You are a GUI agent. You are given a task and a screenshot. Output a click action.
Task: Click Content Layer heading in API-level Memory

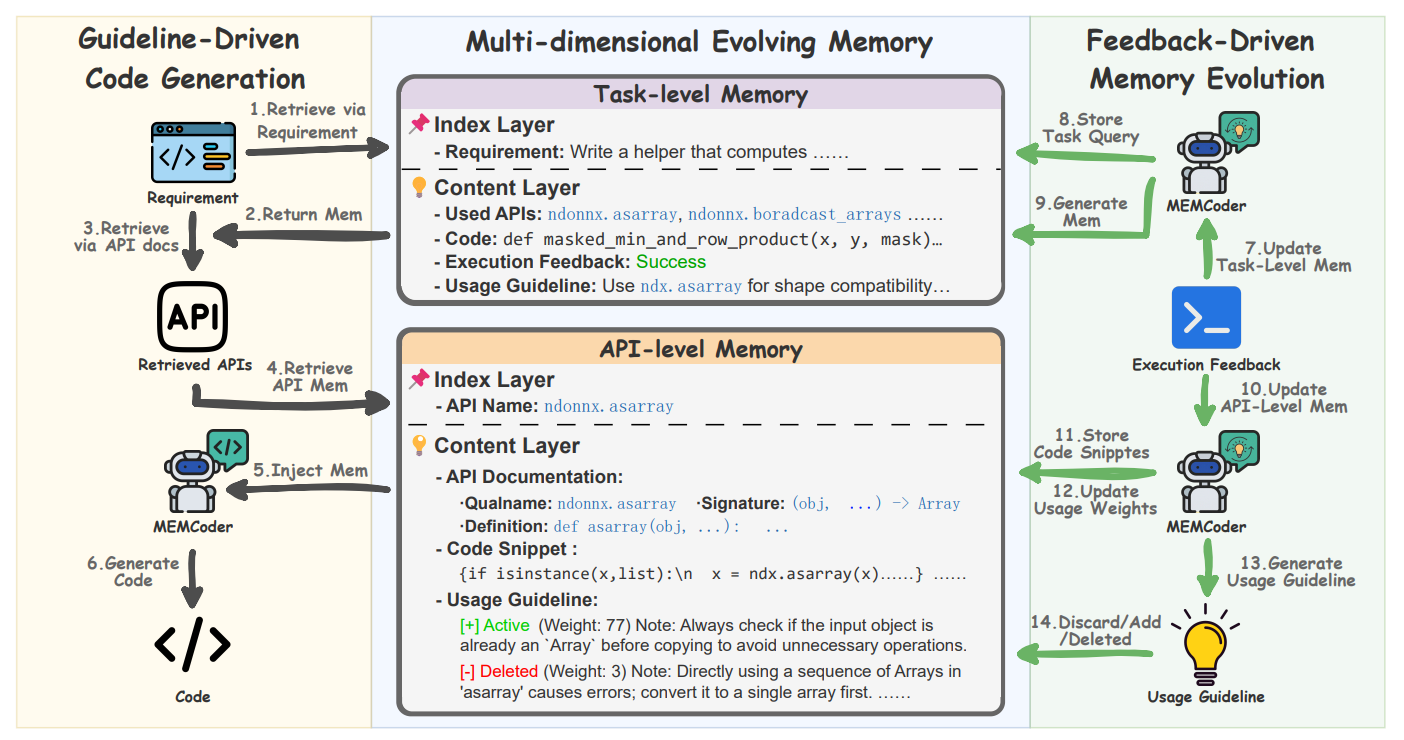coord(507,446)
